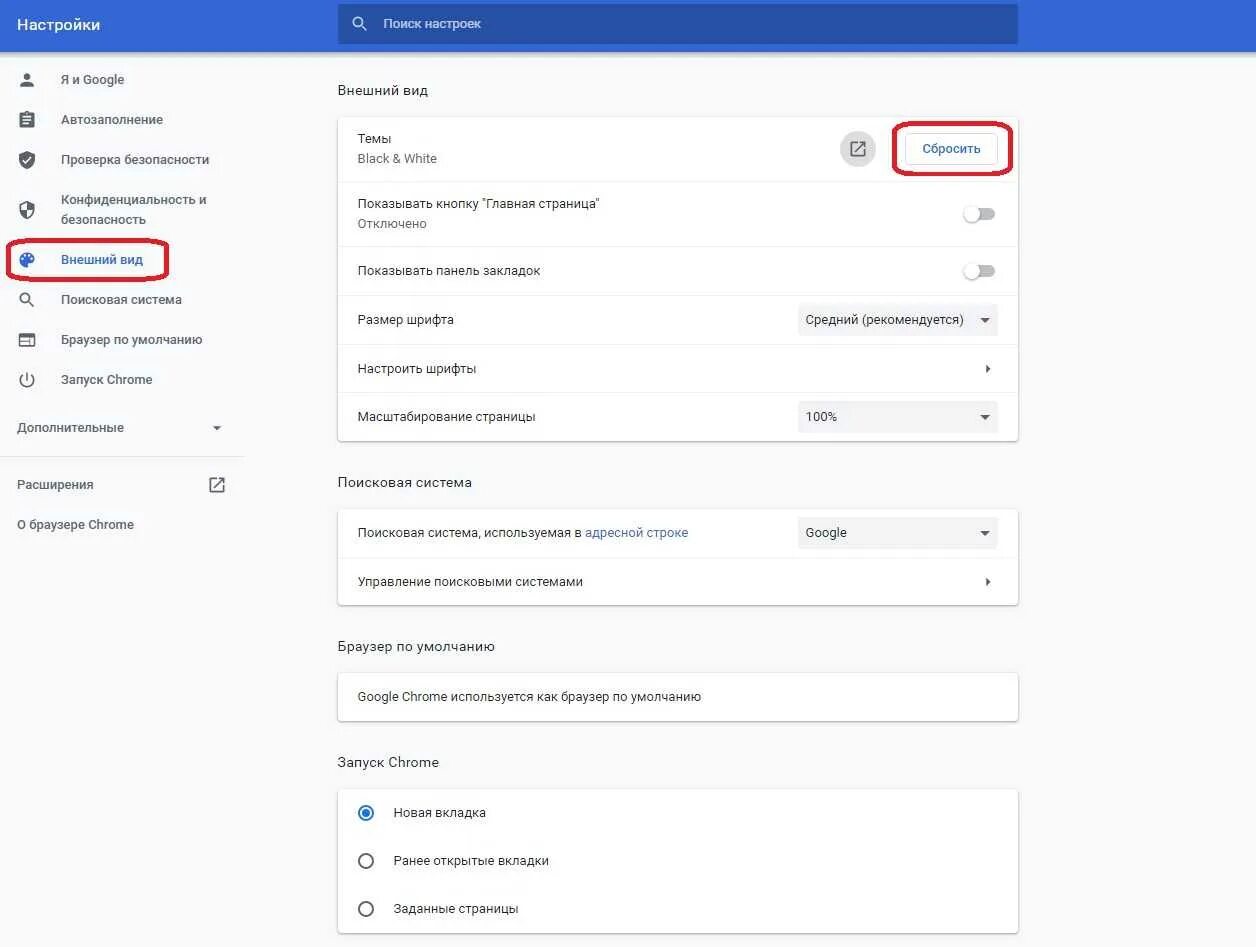
Task: Click the palette icon beside Внешний вид
Action: coord(27,260)
